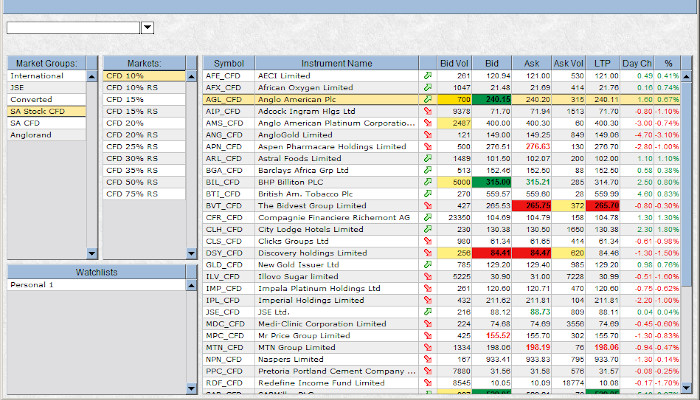This screenshot has height=400, width=700.
Task: Click the red down-trend arrow for Adcock Ingram
Action: (429, 111)
